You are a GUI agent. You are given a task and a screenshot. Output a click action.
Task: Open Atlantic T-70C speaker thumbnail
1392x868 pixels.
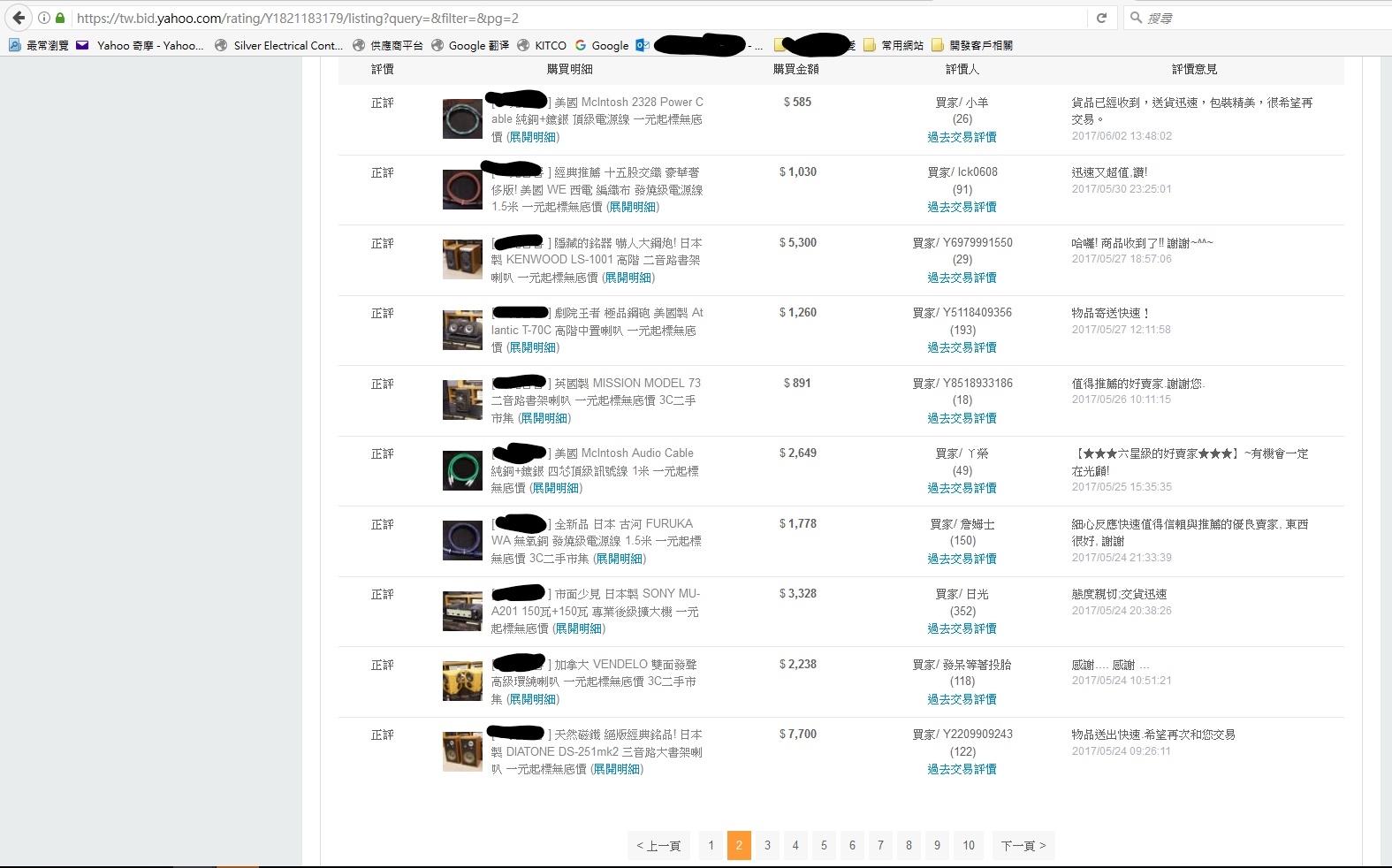pyautogui.click(x=462, y=330)
